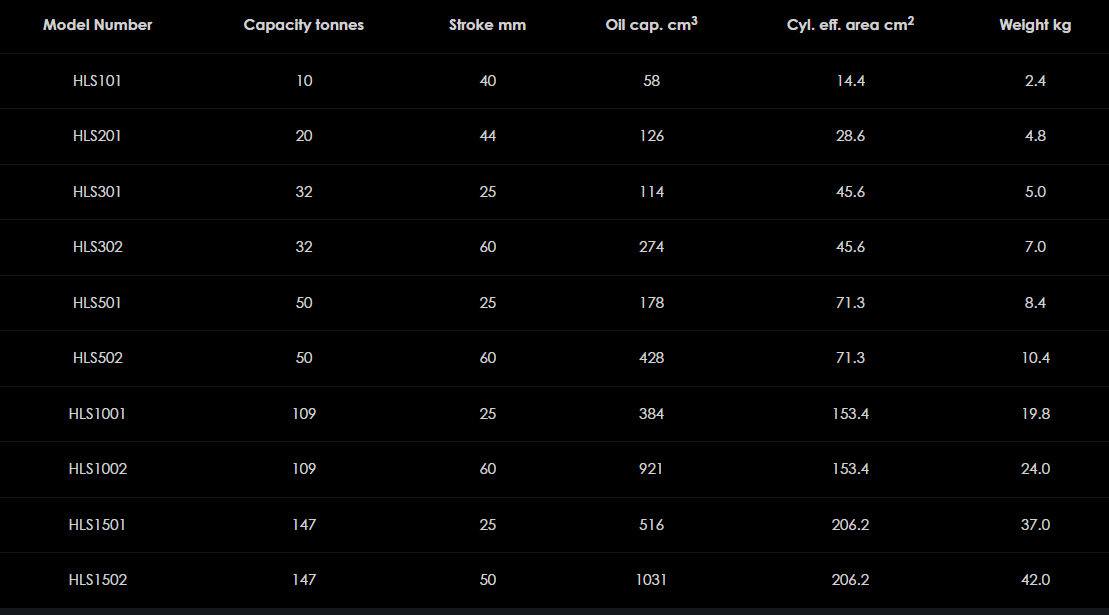Click the Weight kg column header
This screenshot has height=615, width=1109.
[x=1035, y=25]
